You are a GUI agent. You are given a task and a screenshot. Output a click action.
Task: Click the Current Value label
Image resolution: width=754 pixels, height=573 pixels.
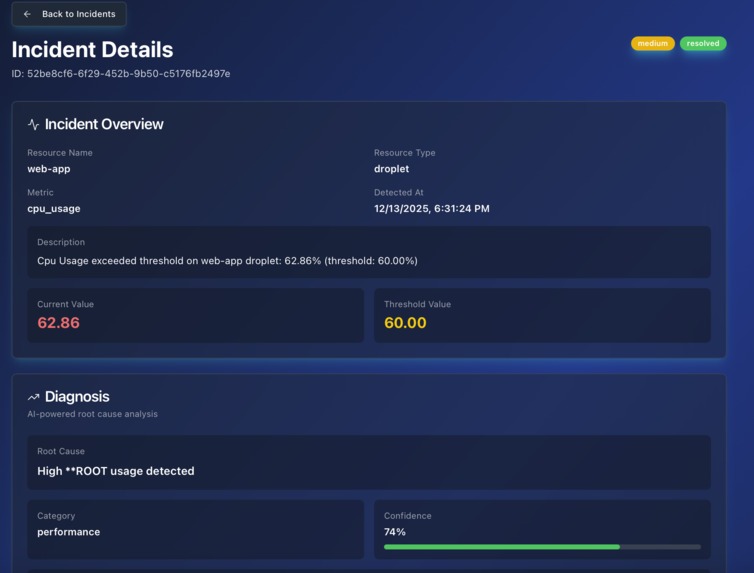[65, 304]
